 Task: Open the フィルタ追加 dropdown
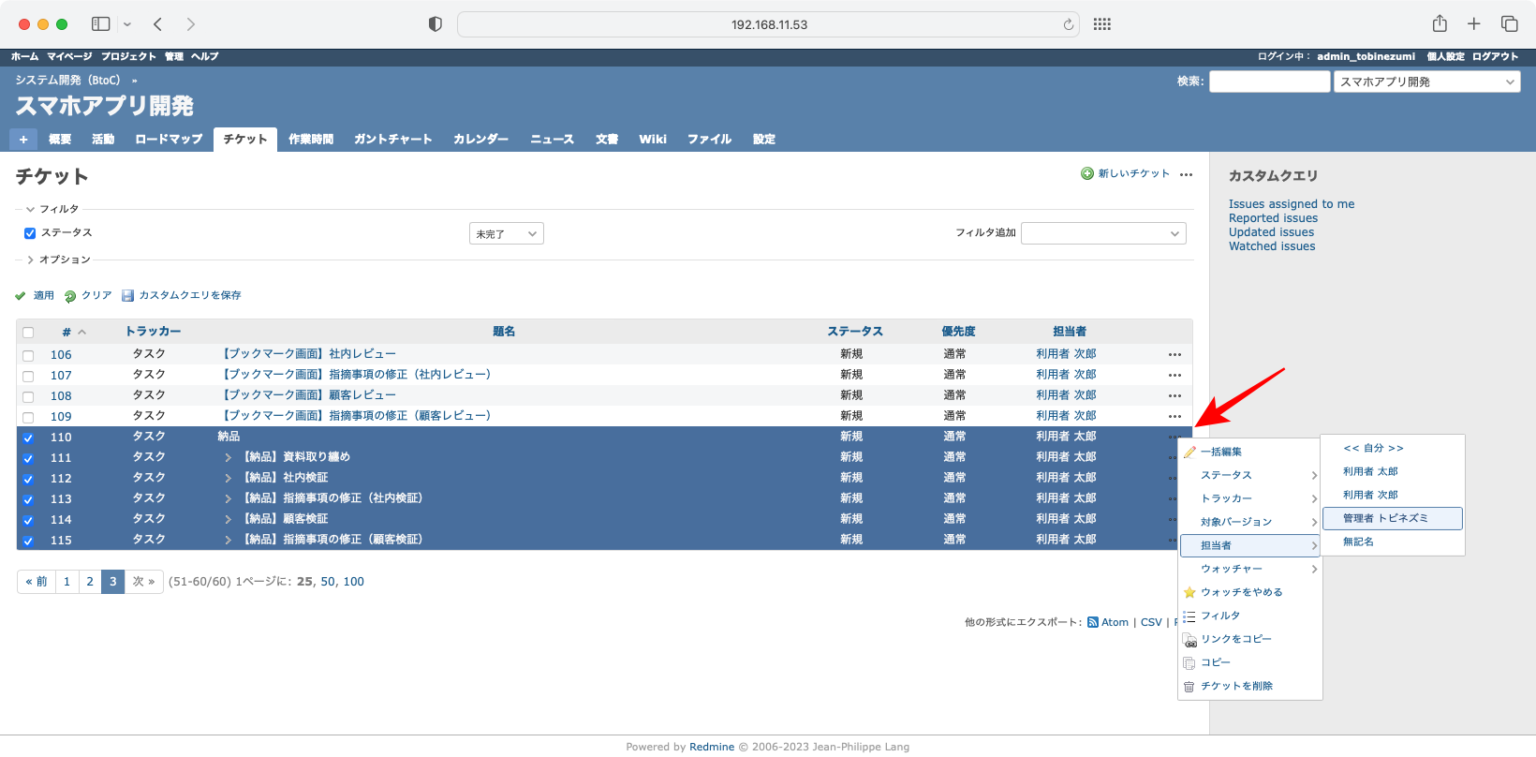pos(1103,232)
